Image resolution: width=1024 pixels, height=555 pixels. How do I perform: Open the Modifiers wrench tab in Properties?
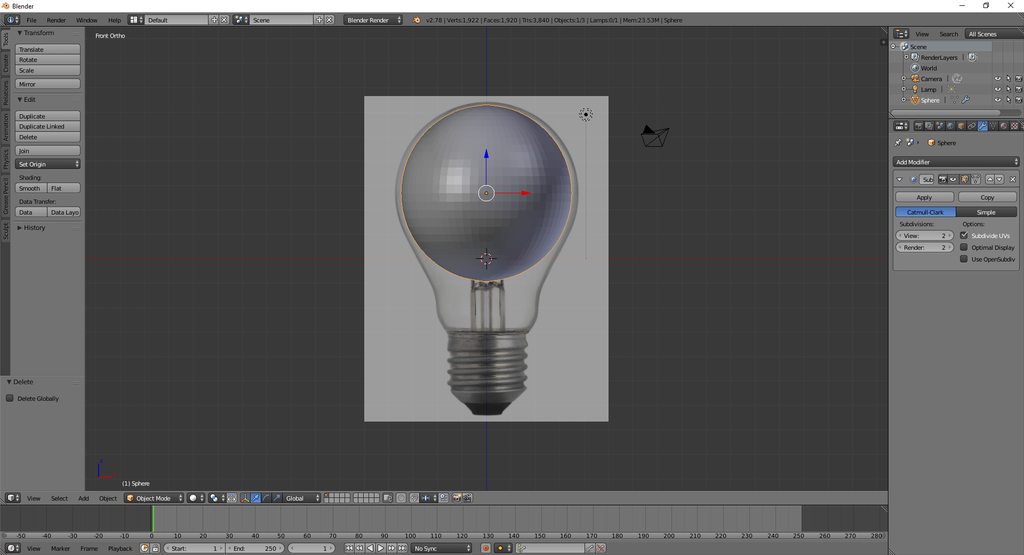pyautogui.click(x=982, y=126)
